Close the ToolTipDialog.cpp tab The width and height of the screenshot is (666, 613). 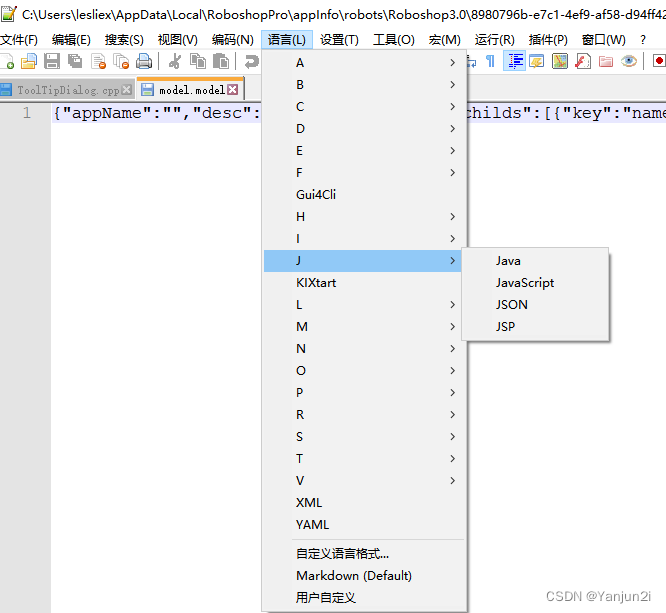coord(127,90)
